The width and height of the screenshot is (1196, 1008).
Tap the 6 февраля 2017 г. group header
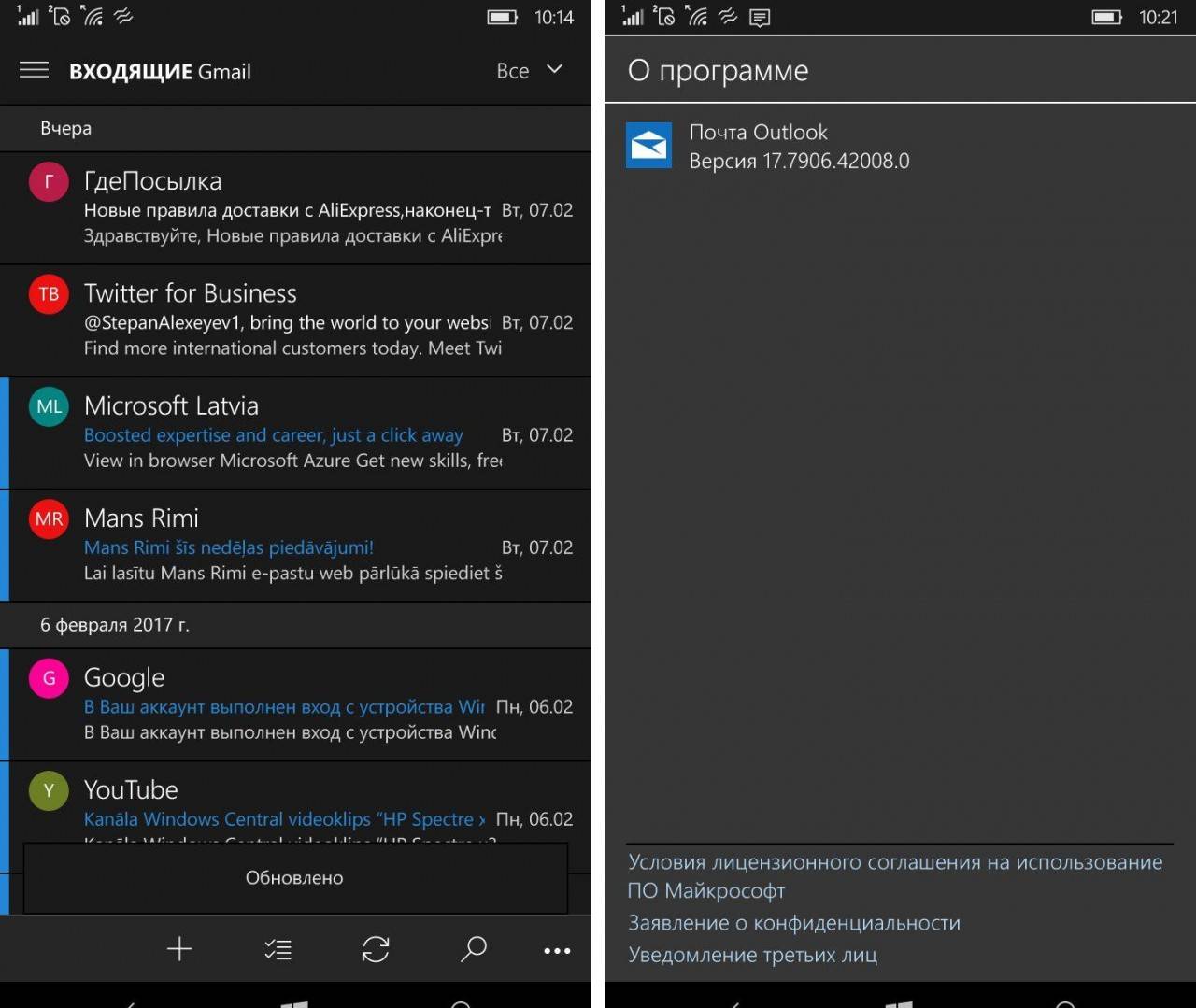[x=295, y=625]
